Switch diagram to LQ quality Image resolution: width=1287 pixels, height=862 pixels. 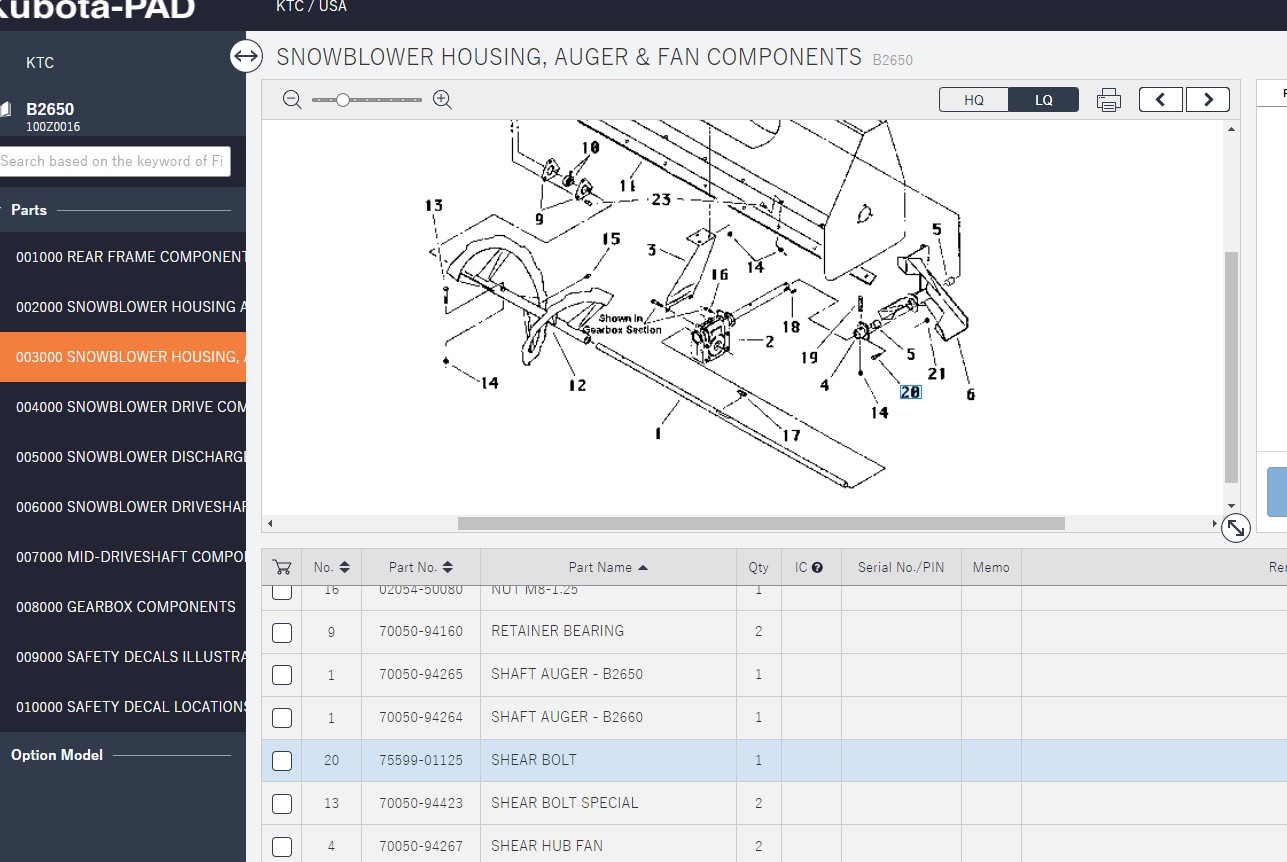1044,100
